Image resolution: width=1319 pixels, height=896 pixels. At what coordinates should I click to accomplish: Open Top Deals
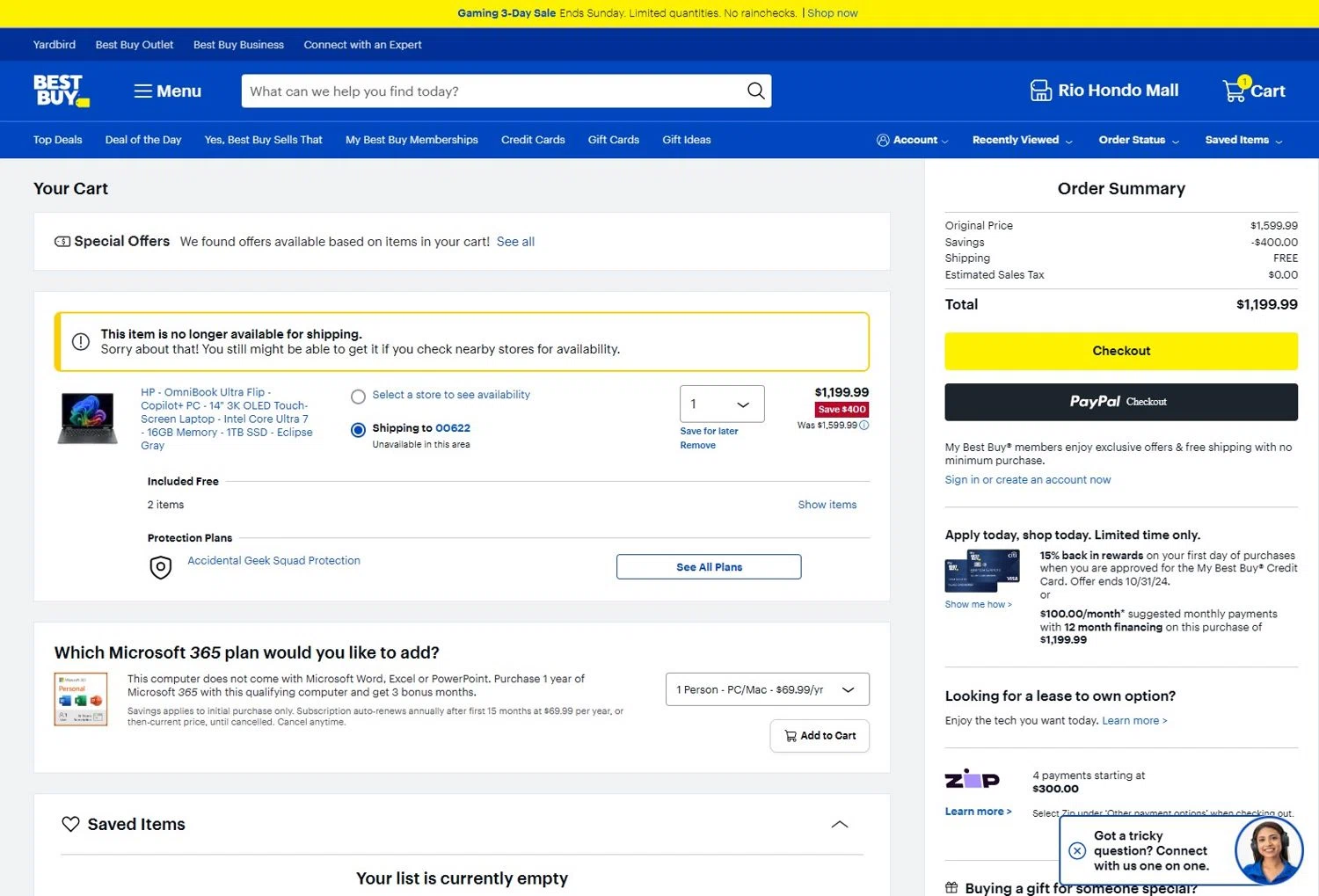pyautogui.click(x=58, y=140)
